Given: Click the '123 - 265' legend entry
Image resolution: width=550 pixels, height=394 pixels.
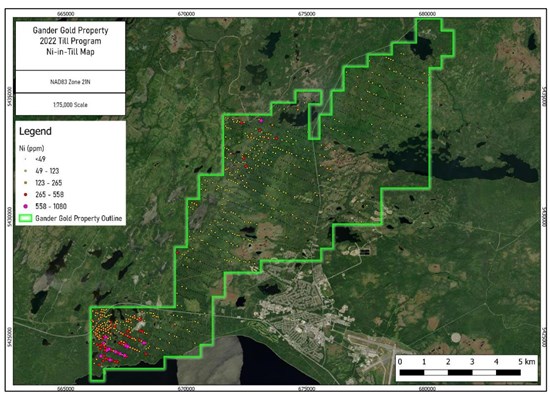Looking at the screenshot, I should [48, 183].
